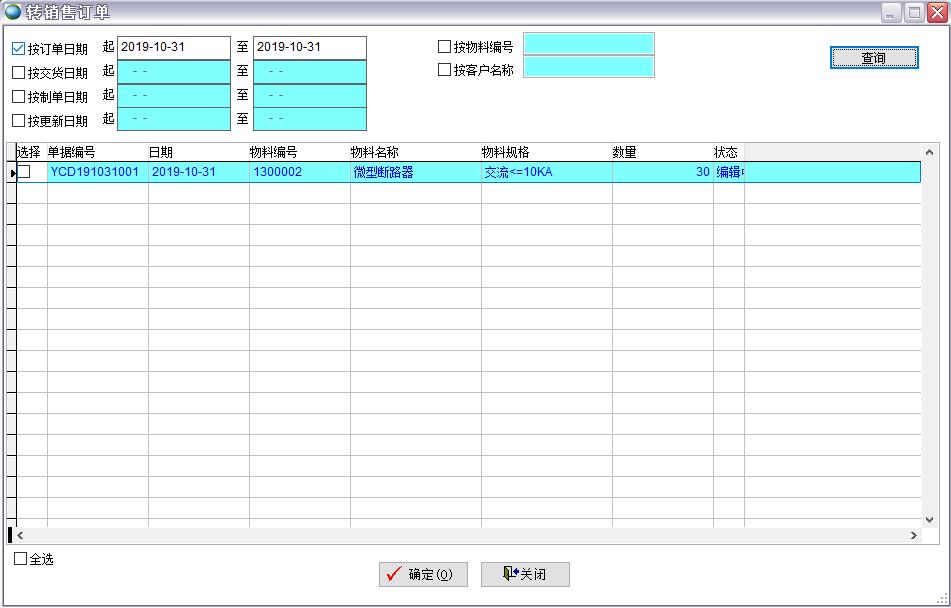Click the customer name input field
Screen dimensions: 951x608
(x=588, y=67)
